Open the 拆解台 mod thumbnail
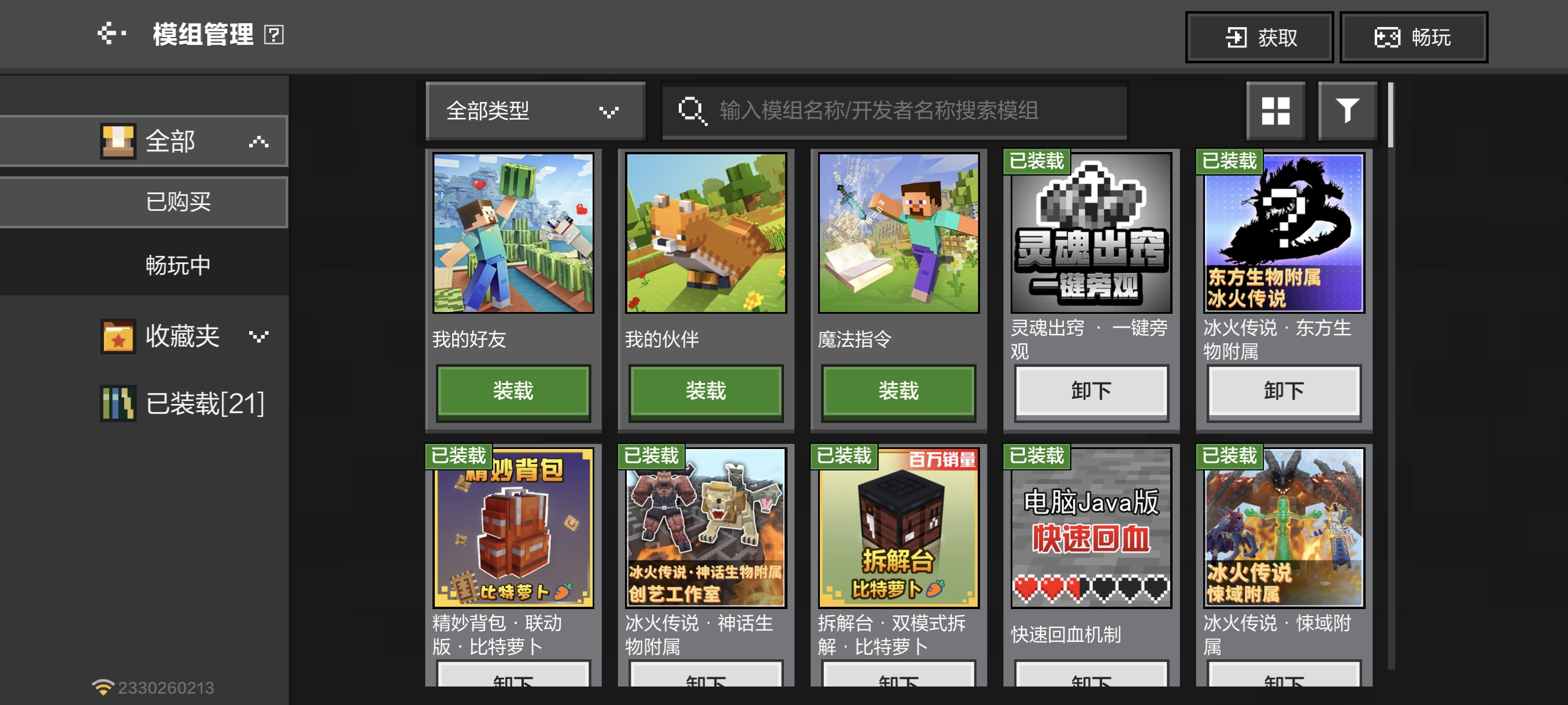The image size is (1568, 705). tap(898, 528)
